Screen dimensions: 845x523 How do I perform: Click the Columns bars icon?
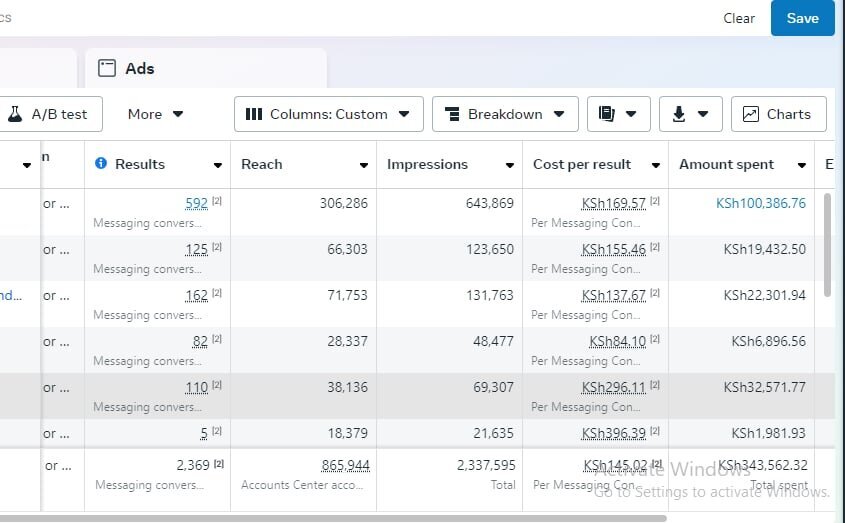[x=254, y=114]
